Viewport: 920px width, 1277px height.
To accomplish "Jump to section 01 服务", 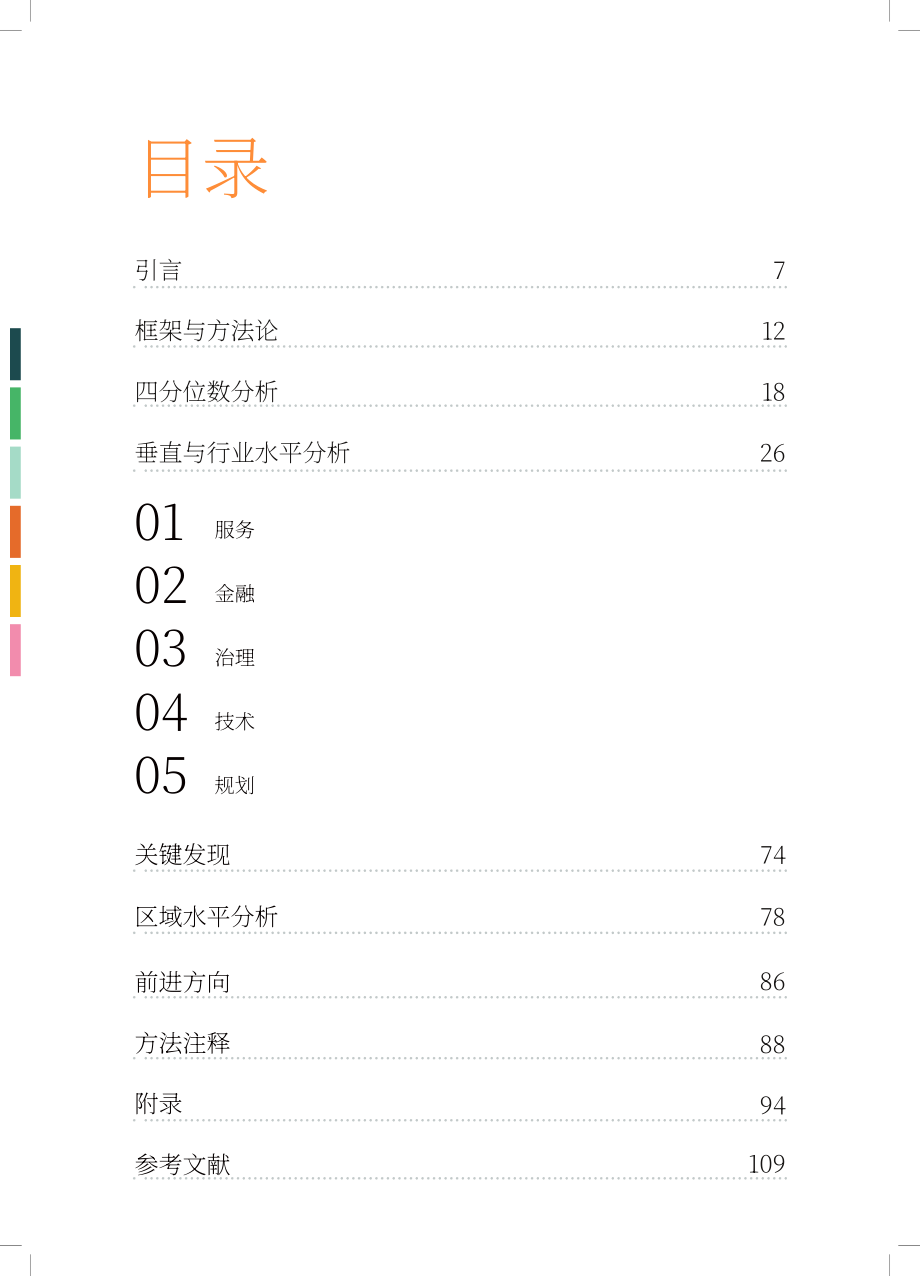I will pos(195,524).
